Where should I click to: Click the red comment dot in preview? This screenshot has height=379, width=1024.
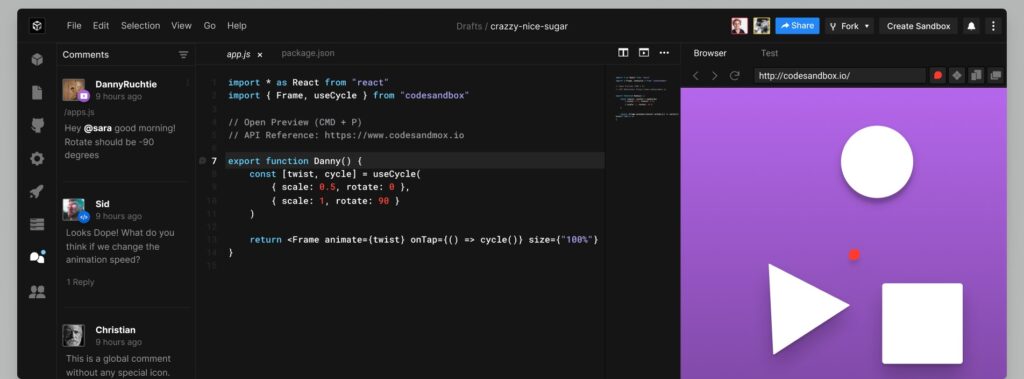pos(854,255)
